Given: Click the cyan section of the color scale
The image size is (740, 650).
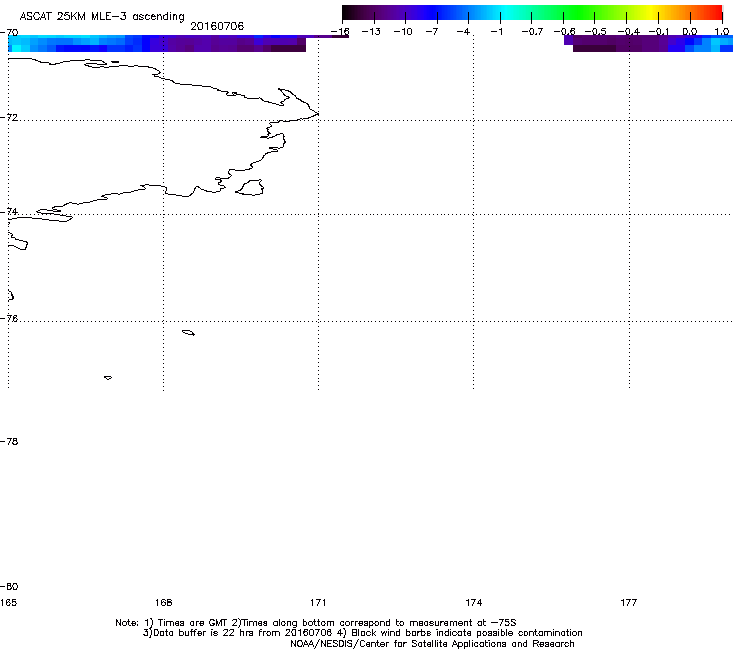Looking at the screenshot, I should 503,13.
